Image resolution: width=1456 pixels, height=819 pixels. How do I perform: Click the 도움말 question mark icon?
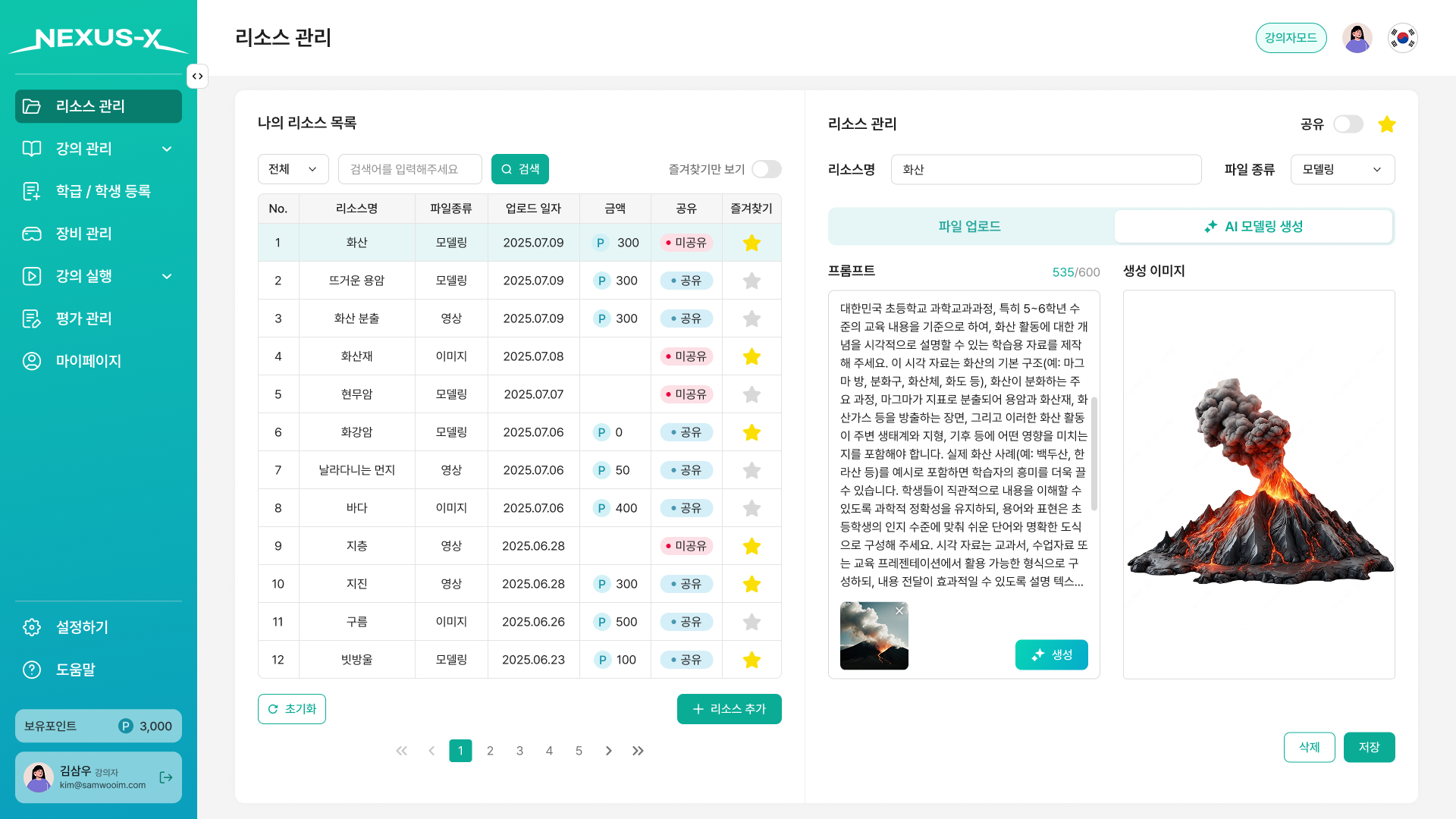tap(32, 670)
